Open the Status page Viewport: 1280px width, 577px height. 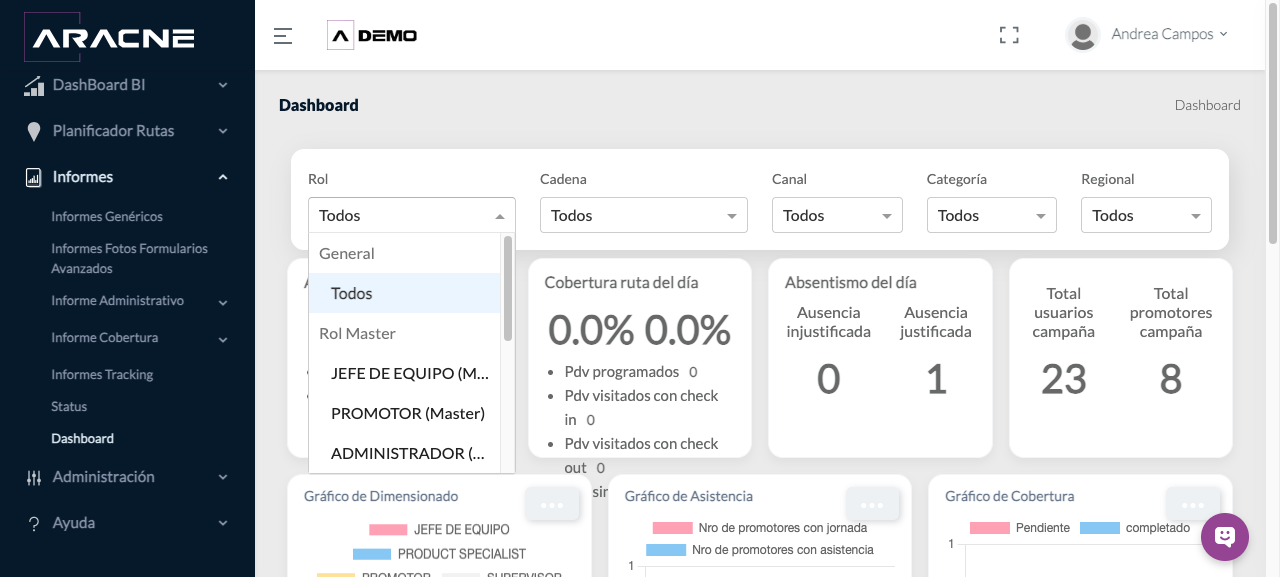(x=69, y=407)
